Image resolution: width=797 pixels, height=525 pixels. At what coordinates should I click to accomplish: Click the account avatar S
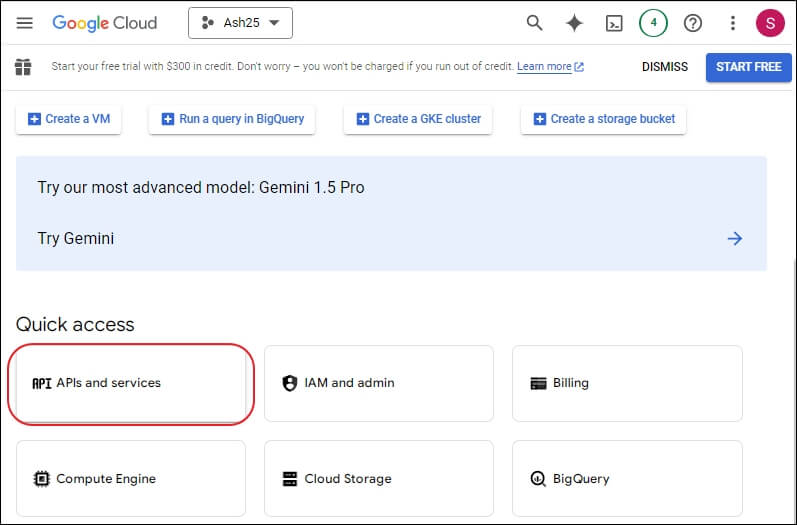click(x=770, y=23)
